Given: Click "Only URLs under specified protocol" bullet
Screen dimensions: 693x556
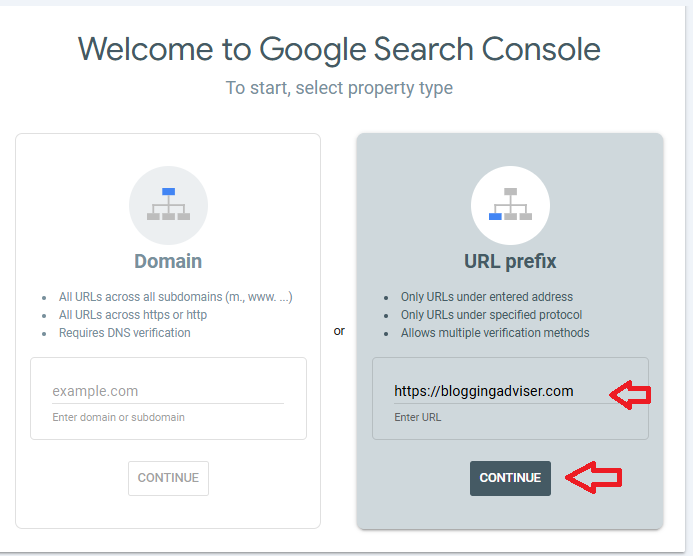Looking at the screenshot, I should point(491,315).
